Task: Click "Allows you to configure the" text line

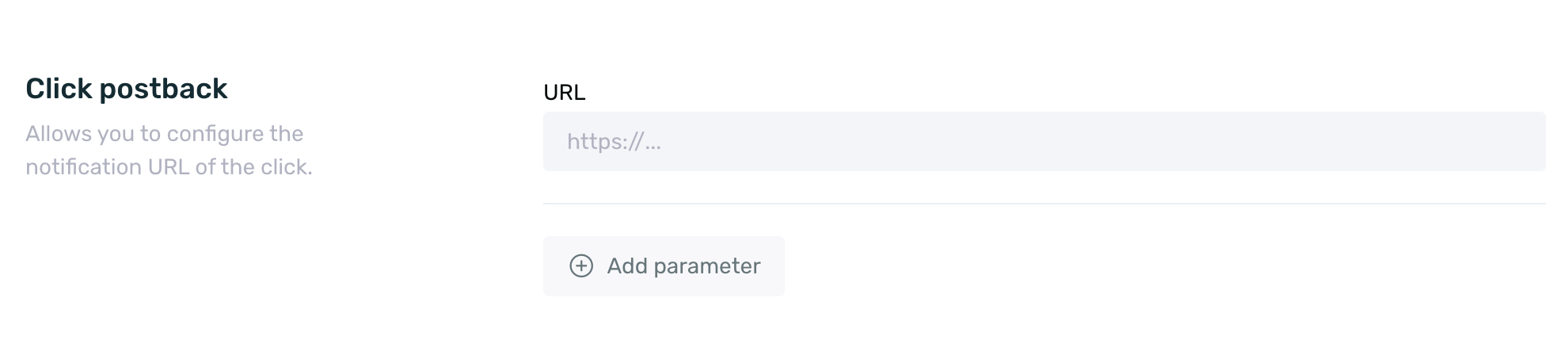Action: [x=164, y=134]
